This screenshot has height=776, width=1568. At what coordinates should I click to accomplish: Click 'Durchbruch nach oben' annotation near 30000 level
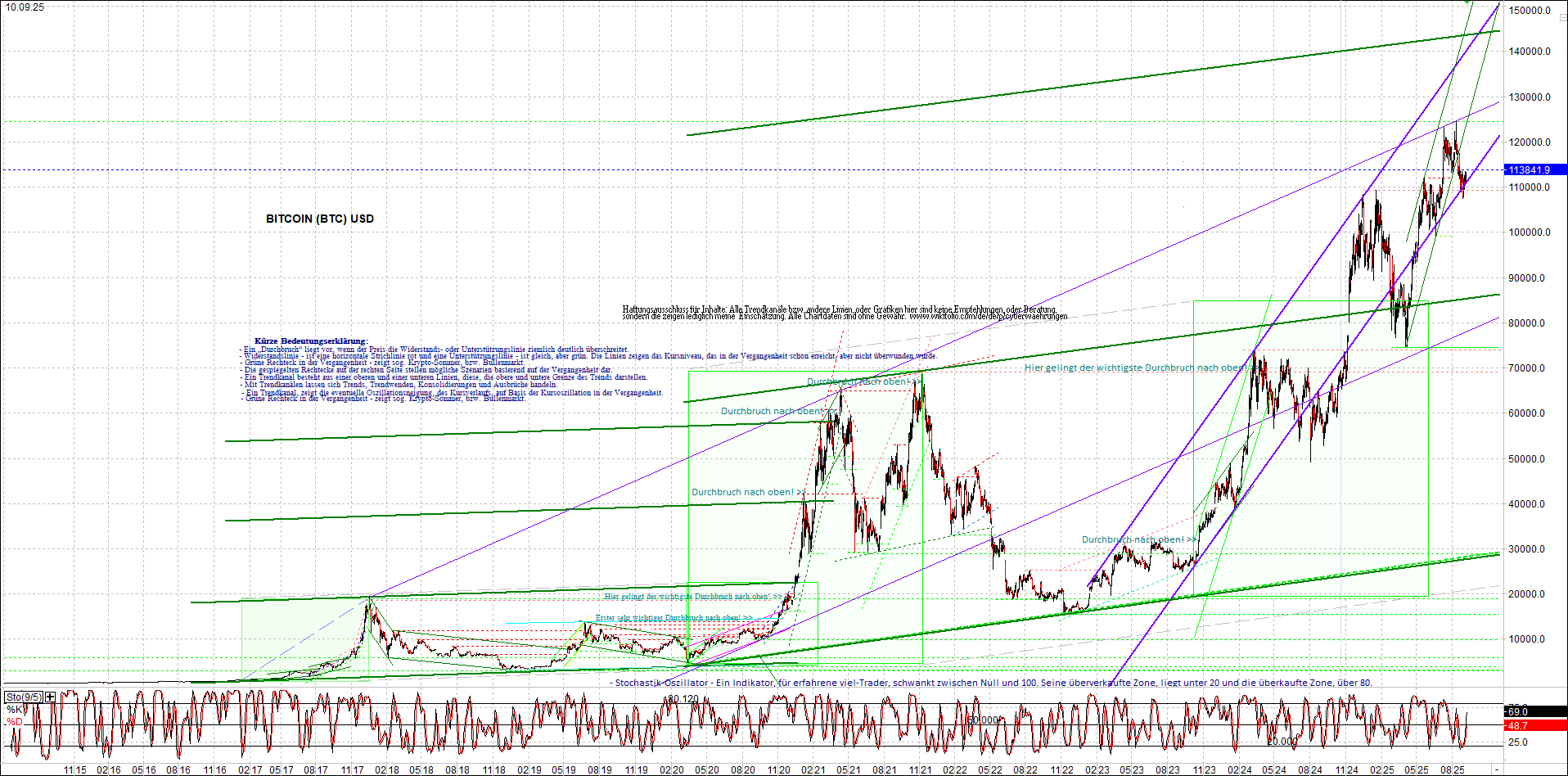coord(1138,540)
